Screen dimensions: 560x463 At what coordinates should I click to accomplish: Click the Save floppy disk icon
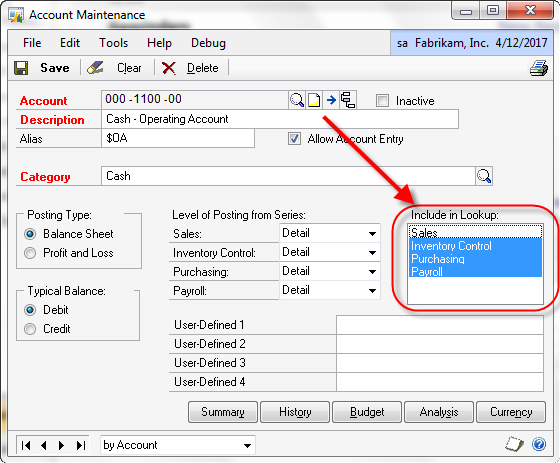[x=21, y=68]
